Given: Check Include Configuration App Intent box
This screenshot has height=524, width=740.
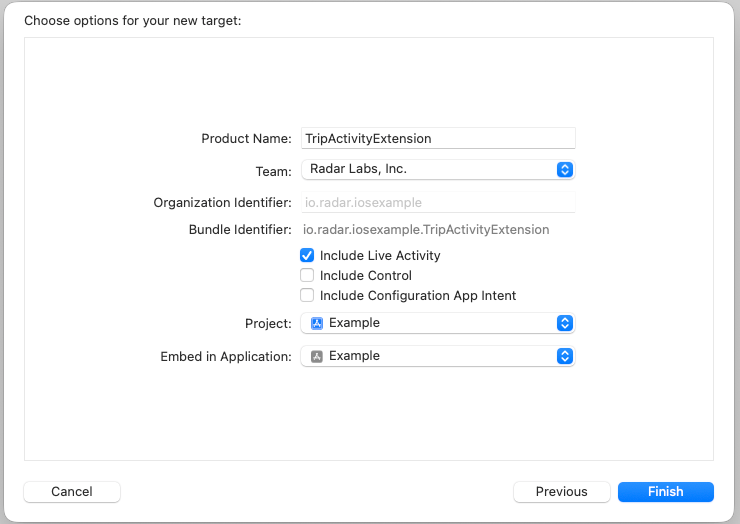Looking at the screenshot, I should point(307,296).
